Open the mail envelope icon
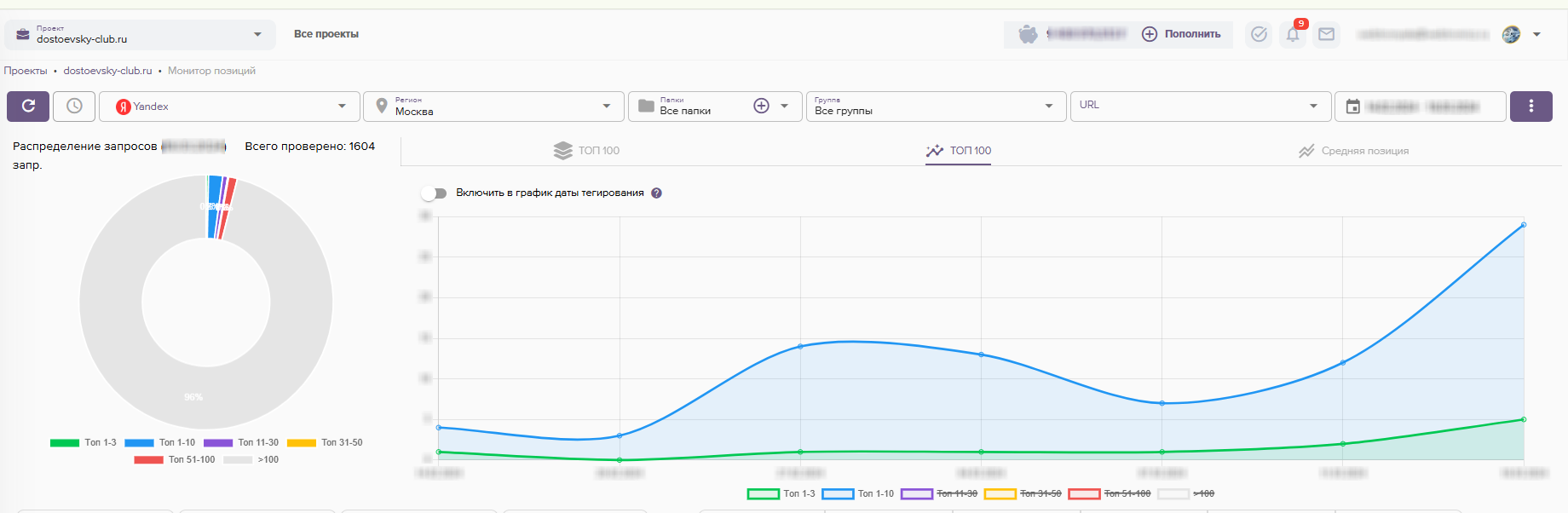Image resolution: width=1568 pixels, height=513 pixels. (x=1326, y=35)
